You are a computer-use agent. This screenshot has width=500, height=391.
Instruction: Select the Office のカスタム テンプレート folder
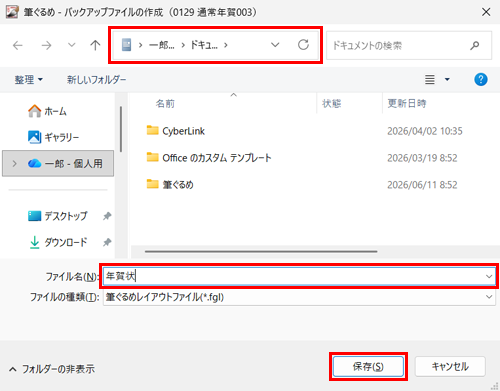(209, 158)
